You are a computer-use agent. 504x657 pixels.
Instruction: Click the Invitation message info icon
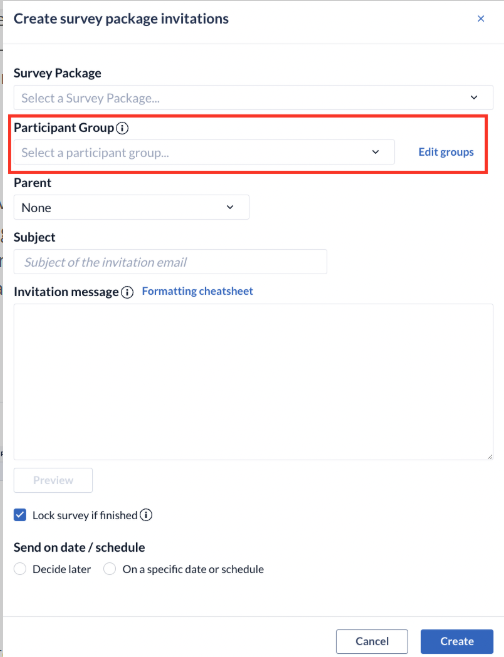(127, 292)
